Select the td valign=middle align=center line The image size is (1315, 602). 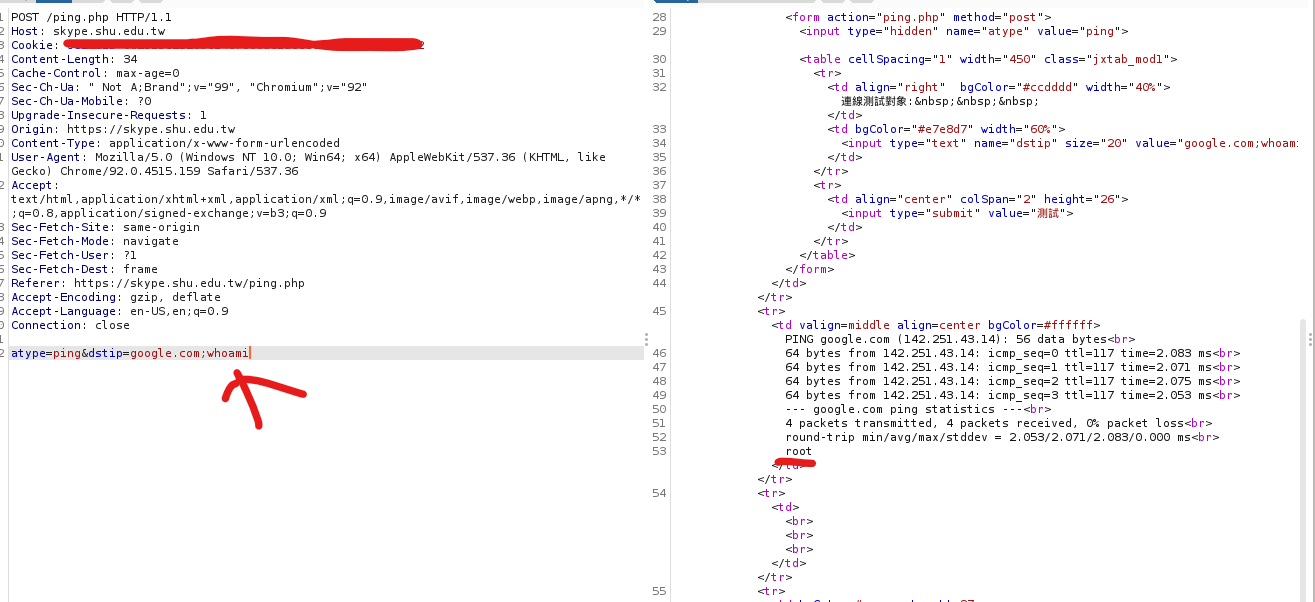pos(935,325)
